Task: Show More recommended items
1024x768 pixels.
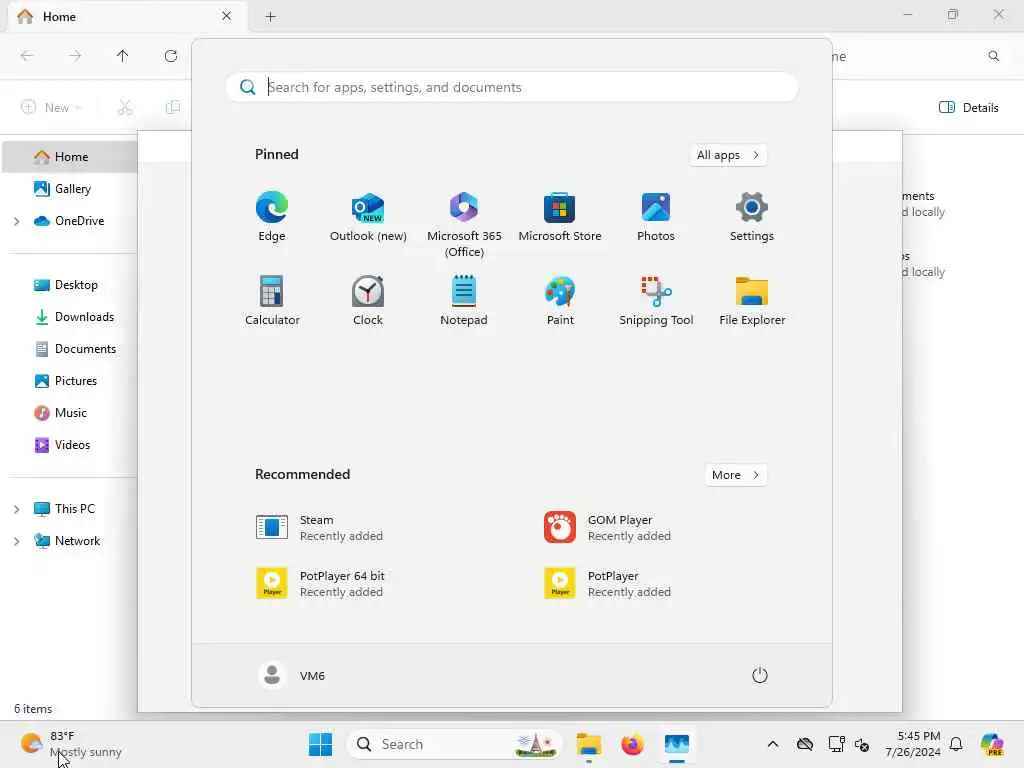Action: coord(736,475)
